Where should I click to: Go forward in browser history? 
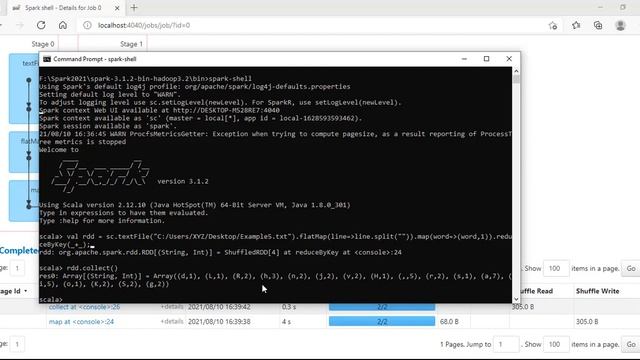(20, 25)
